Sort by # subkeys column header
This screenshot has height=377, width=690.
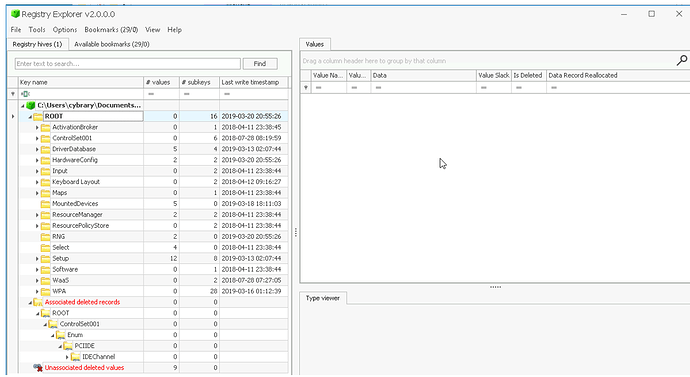pos(199,82)
